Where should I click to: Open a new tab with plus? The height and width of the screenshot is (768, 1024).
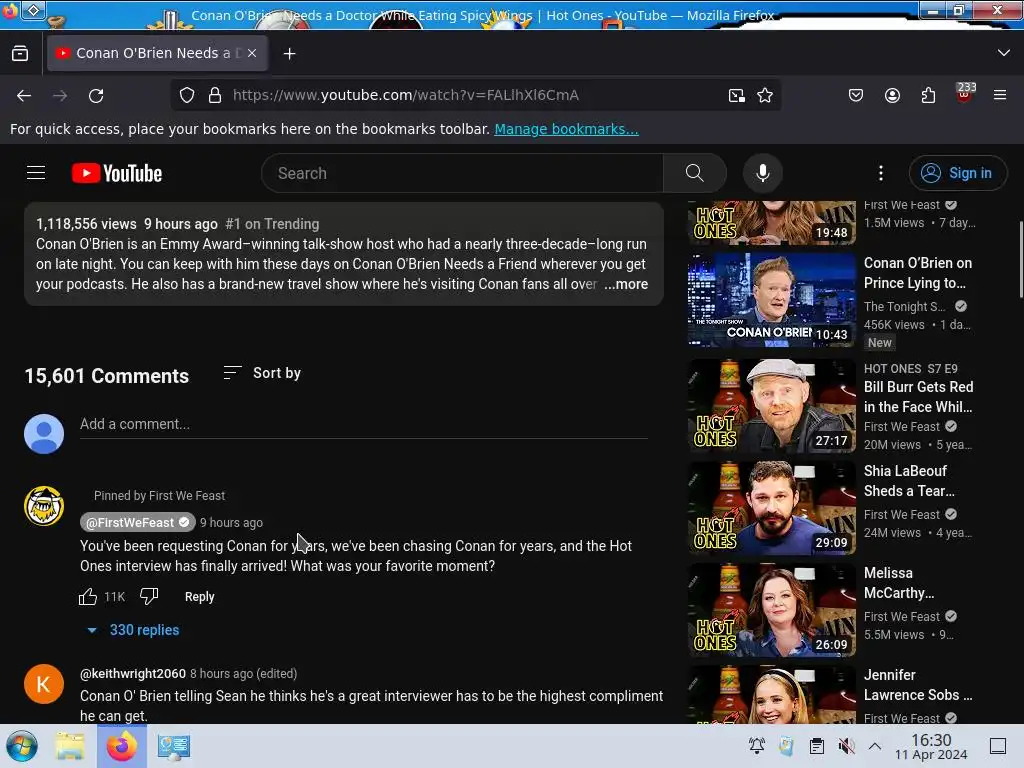pos(289,54)
